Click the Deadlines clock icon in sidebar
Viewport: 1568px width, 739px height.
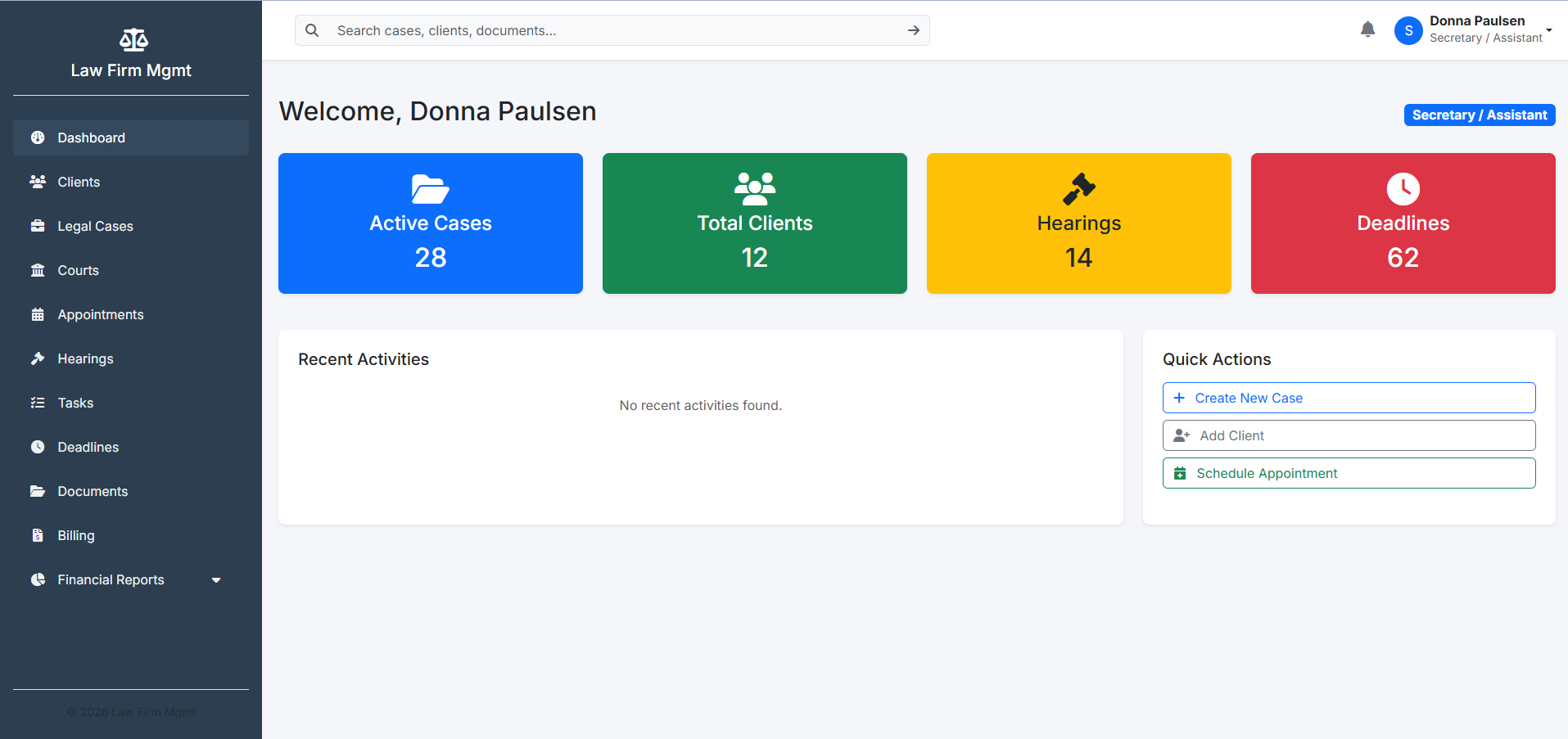click(x=38, y=447)
